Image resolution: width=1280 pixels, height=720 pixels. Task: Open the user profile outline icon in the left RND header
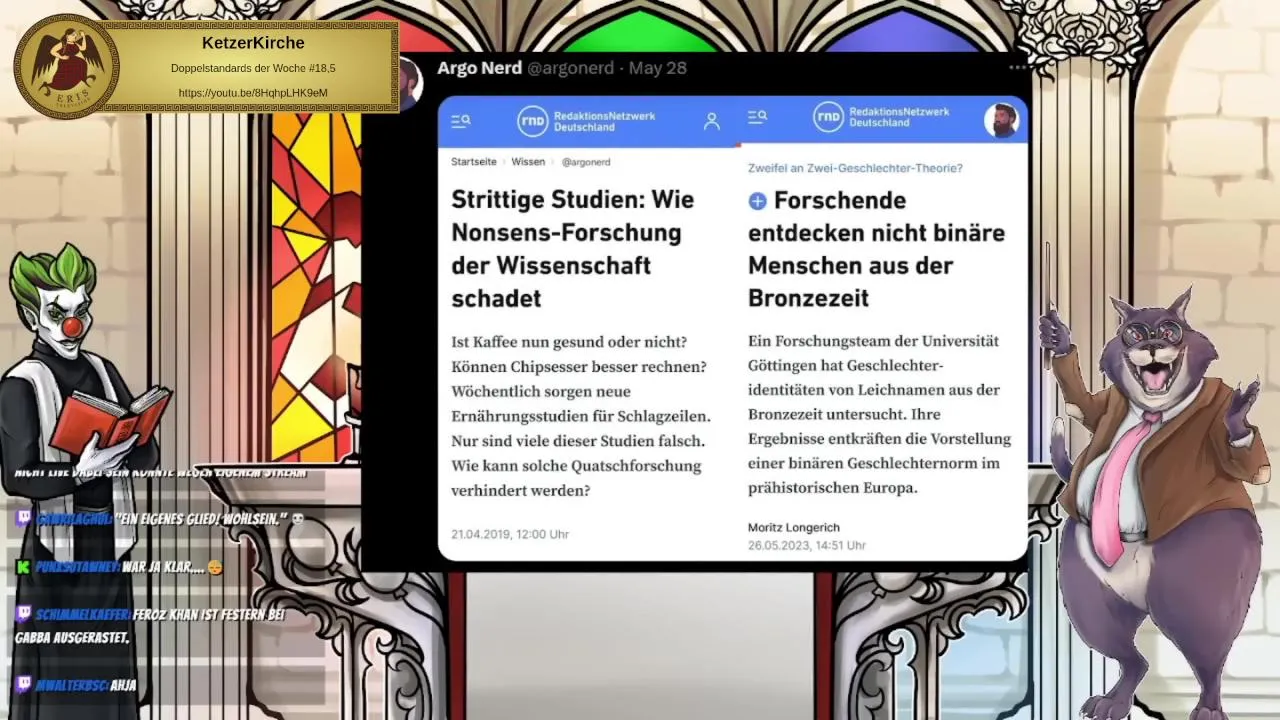click(712, 121)
